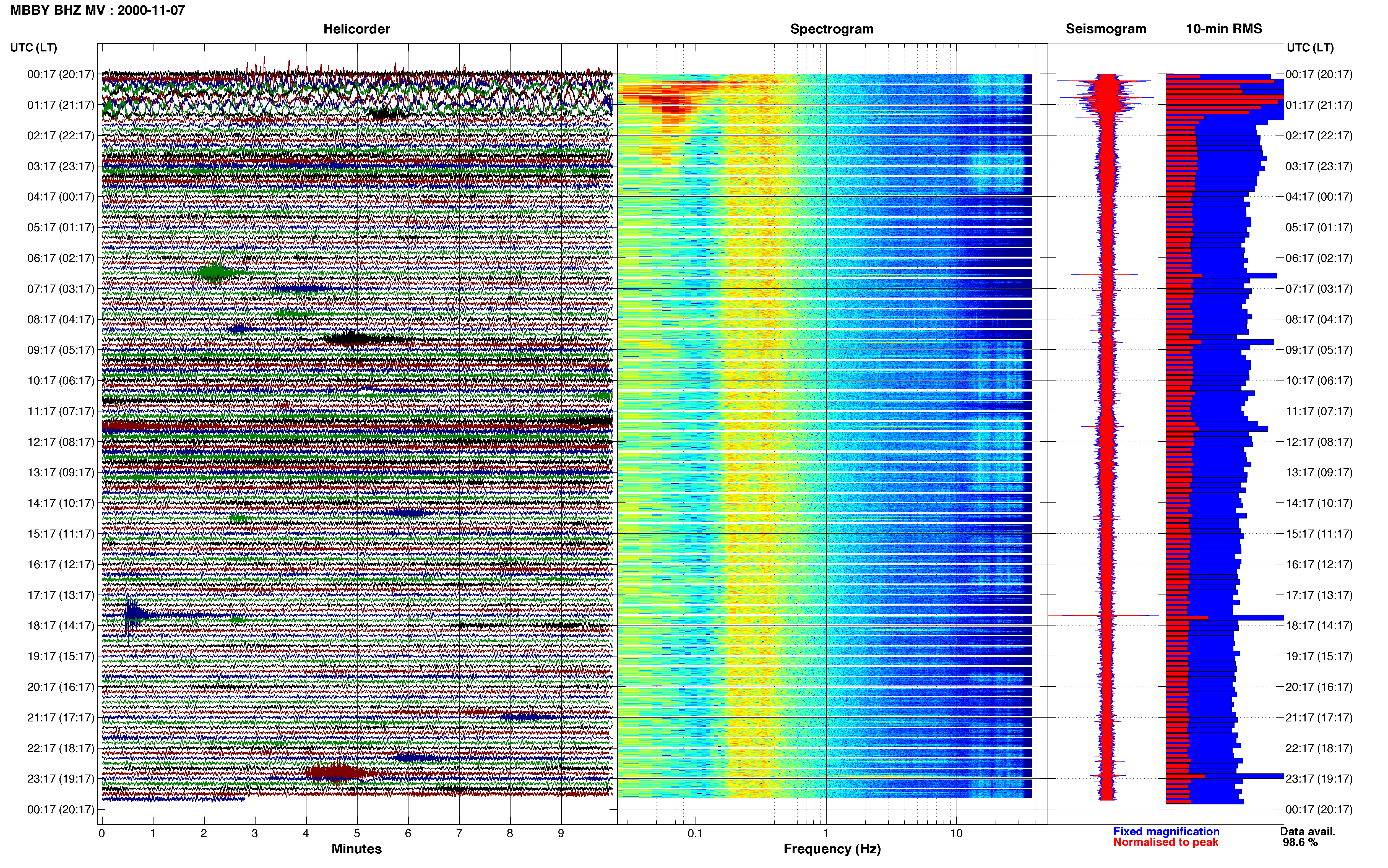Image resolution: width=1388 pixels, height=868 pixels.
Task: Click left time label '20:17 (16:17)'
Action: pos(60,687)
